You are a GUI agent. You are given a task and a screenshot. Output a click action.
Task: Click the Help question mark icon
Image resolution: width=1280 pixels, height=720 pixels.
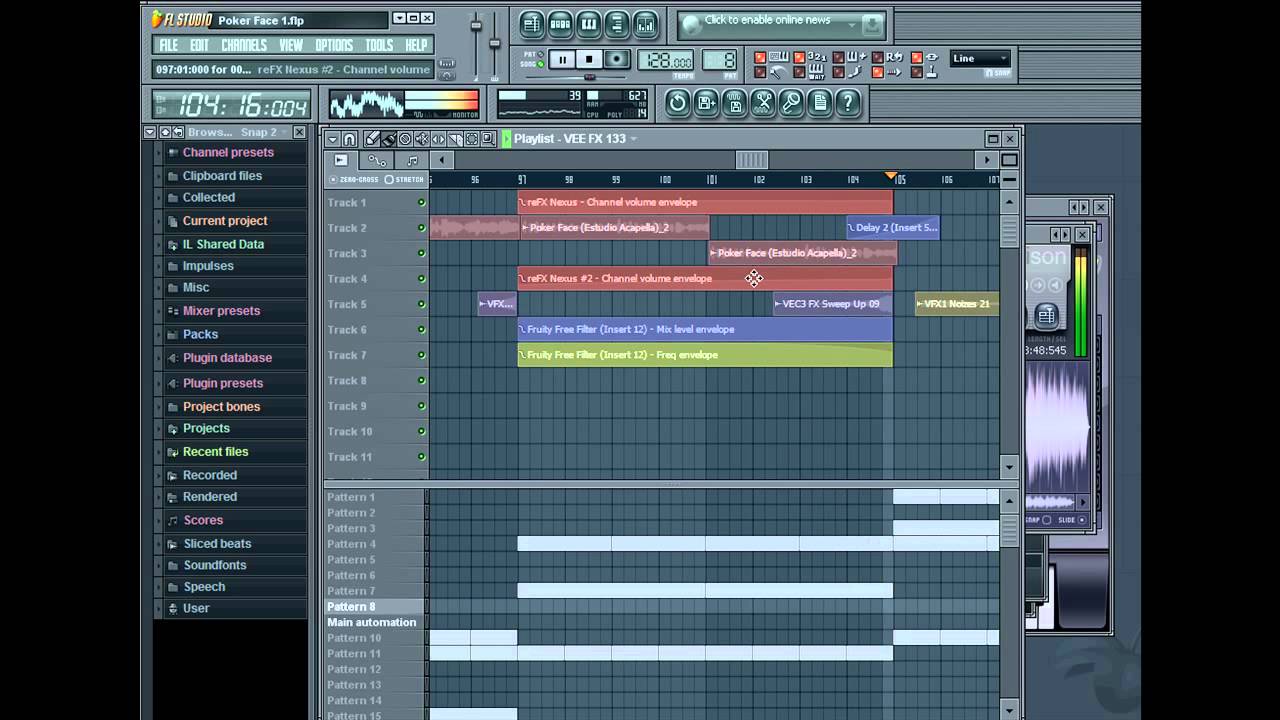pyautogui.click(x=848, y=103)
